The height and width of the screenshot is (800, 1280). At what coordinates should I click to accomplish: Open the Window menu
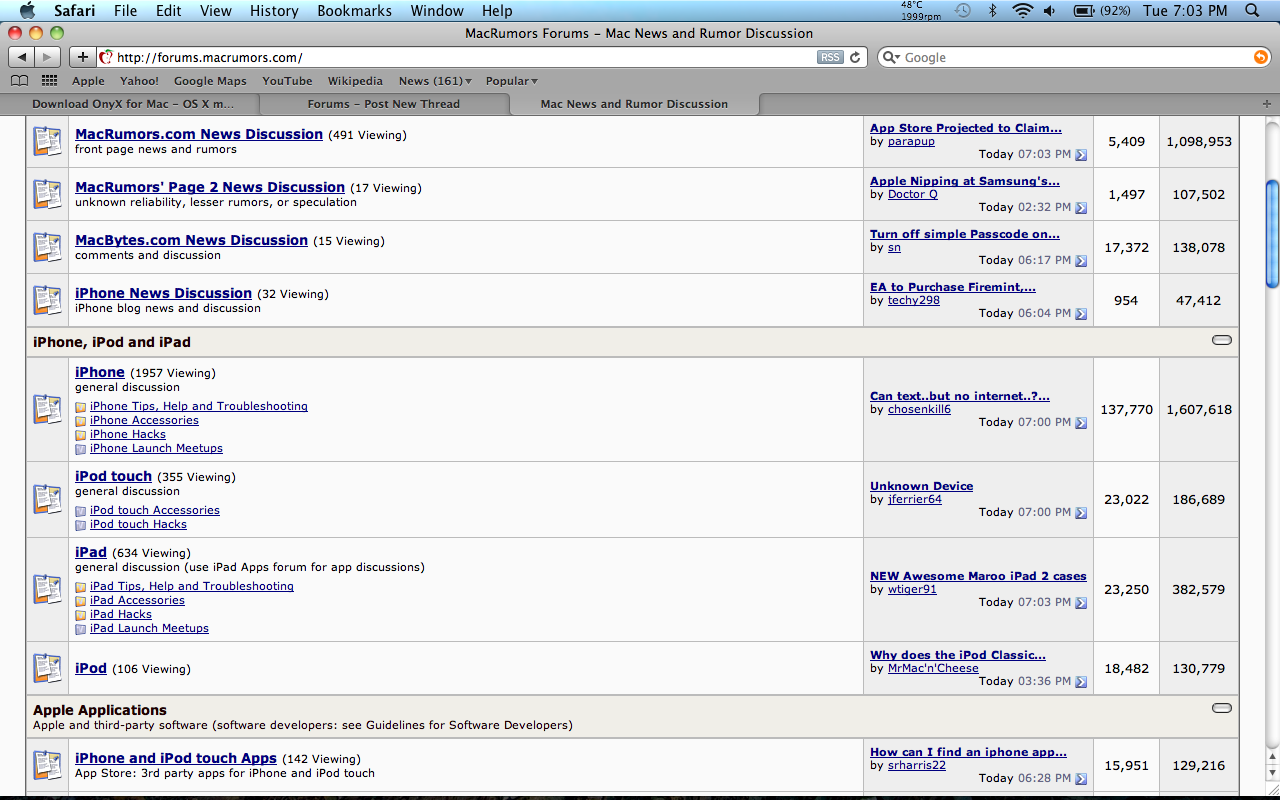click(437, 11)
